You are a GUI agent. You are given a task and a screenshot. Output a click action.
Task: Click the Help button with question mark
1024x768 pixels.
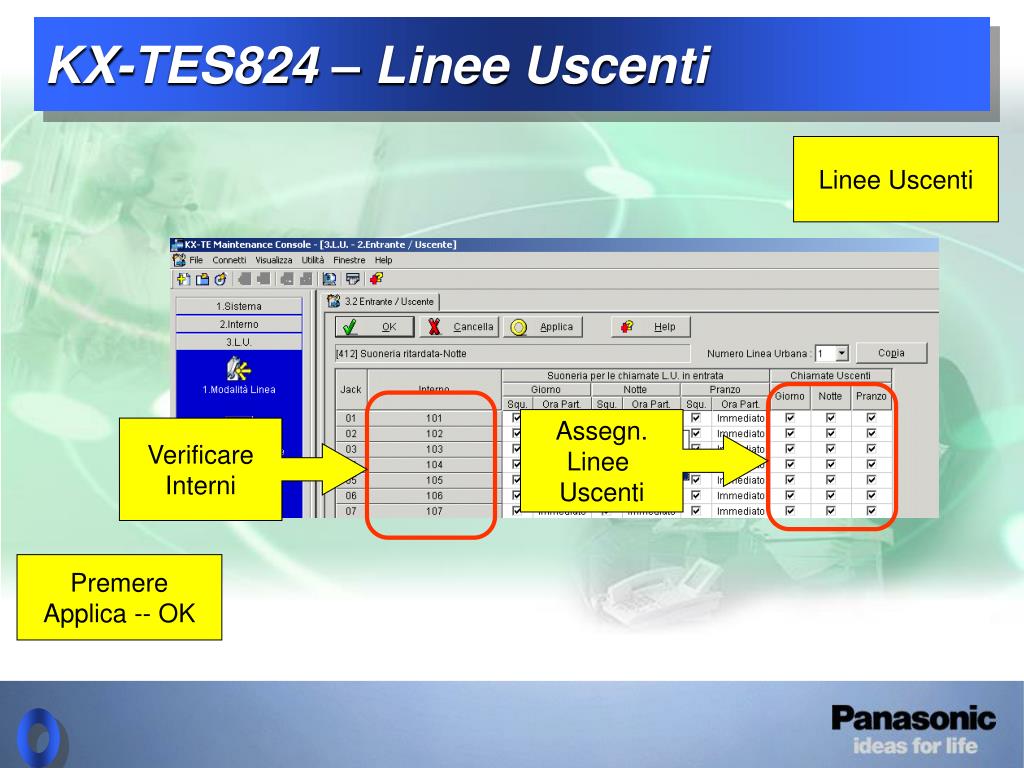click(x=650, y=327)
